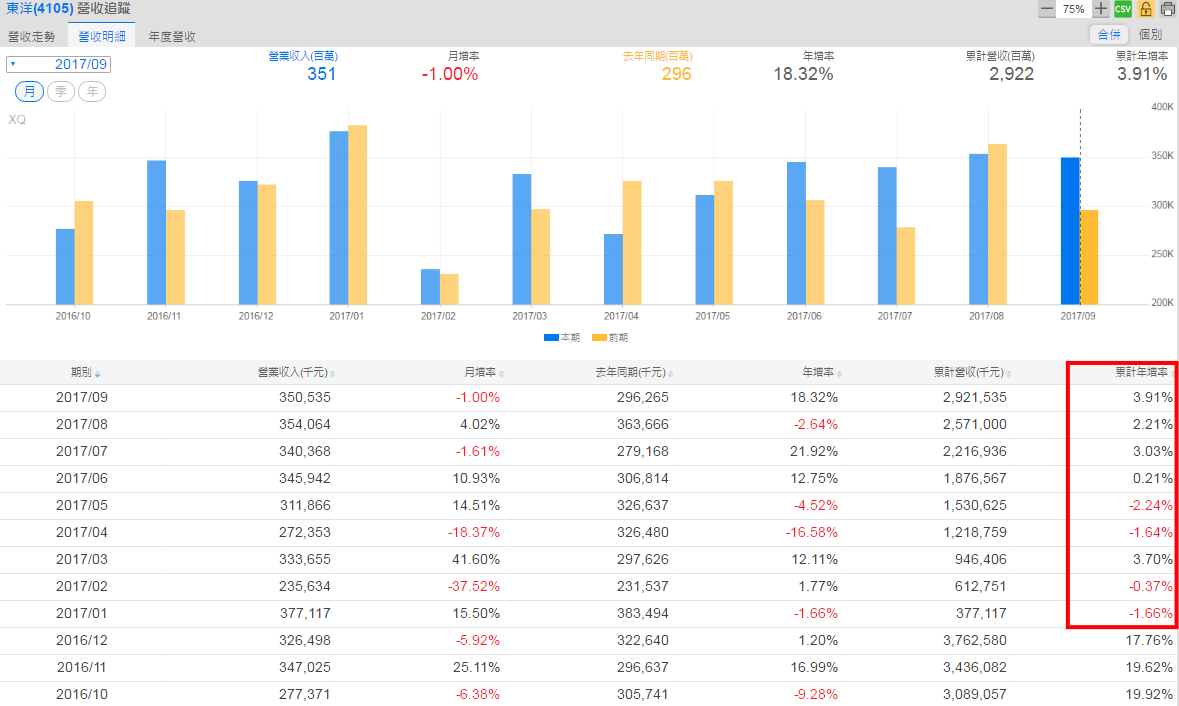1179x706 pixels.
Task: Click cumulative revenue 3,762,580
Action: (974, 641)
